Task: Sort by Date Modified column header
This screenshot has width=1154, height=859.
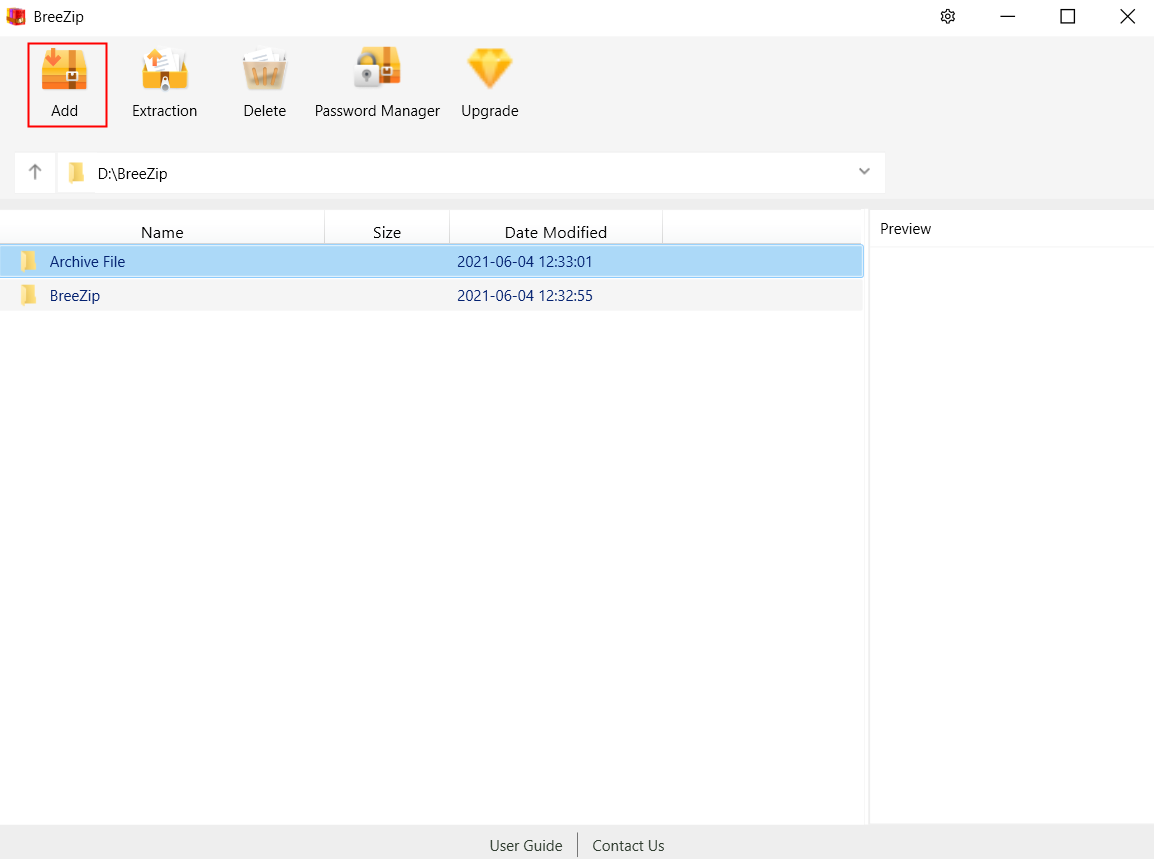Action: point(556,233)
